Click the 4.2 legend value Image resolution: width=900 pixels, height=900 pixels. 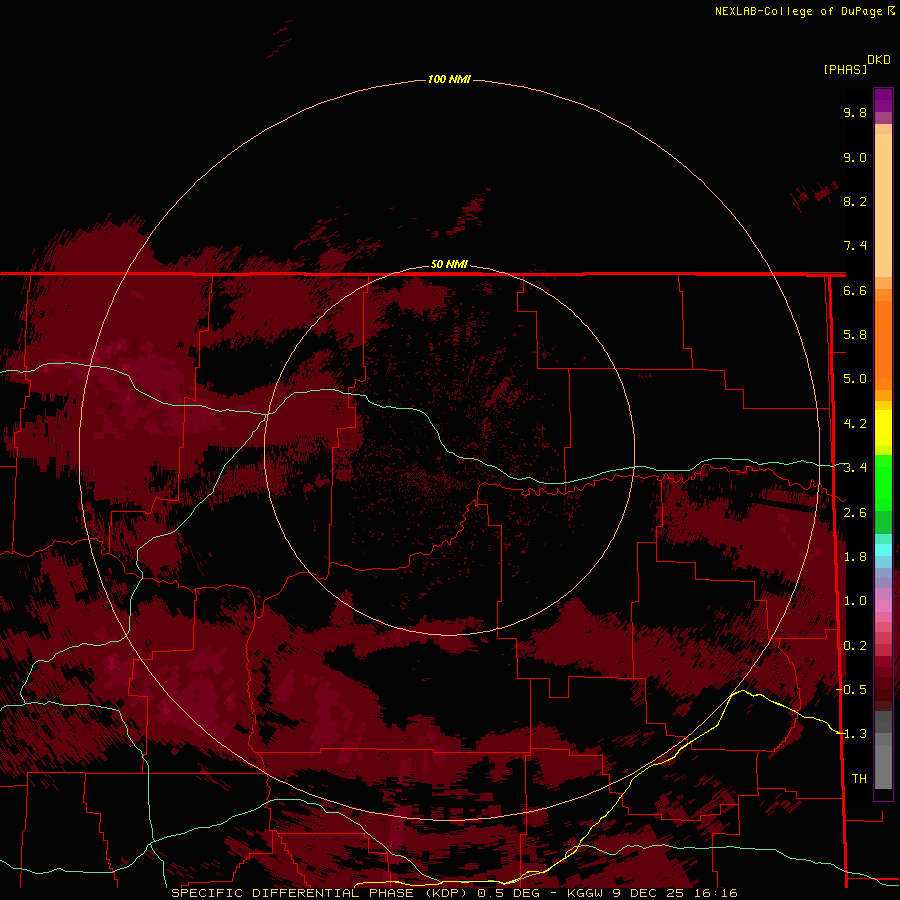(x=855, y=424)
